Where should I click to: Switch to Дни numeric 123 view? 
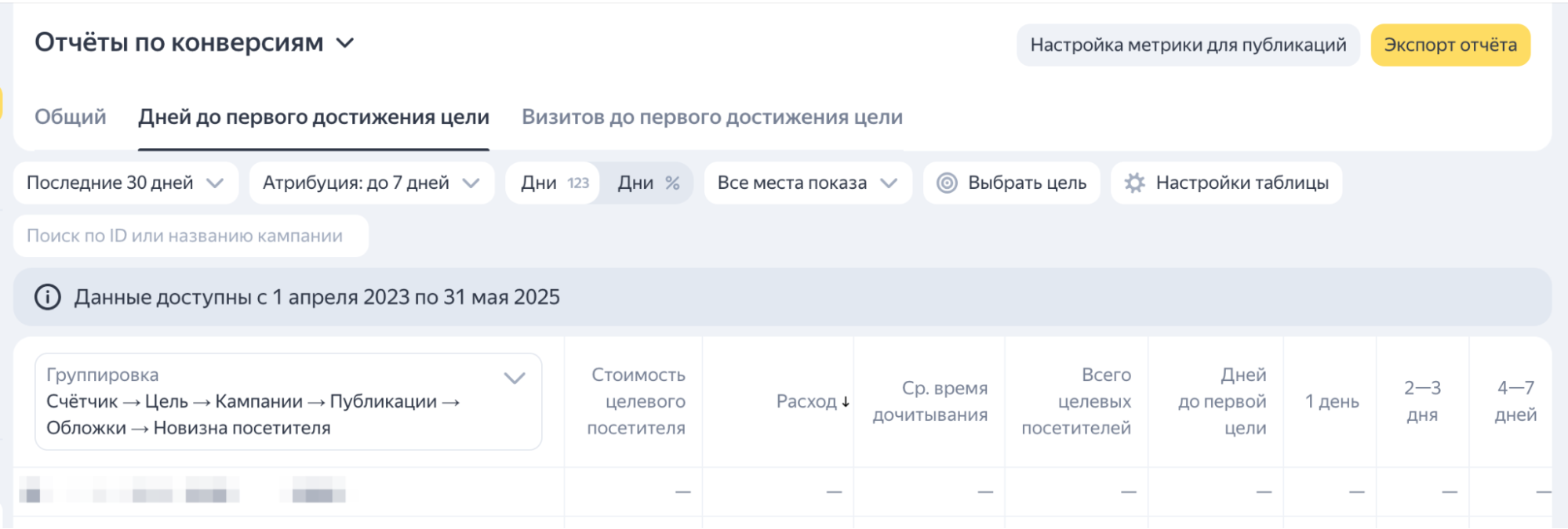(x=555, y=183)
